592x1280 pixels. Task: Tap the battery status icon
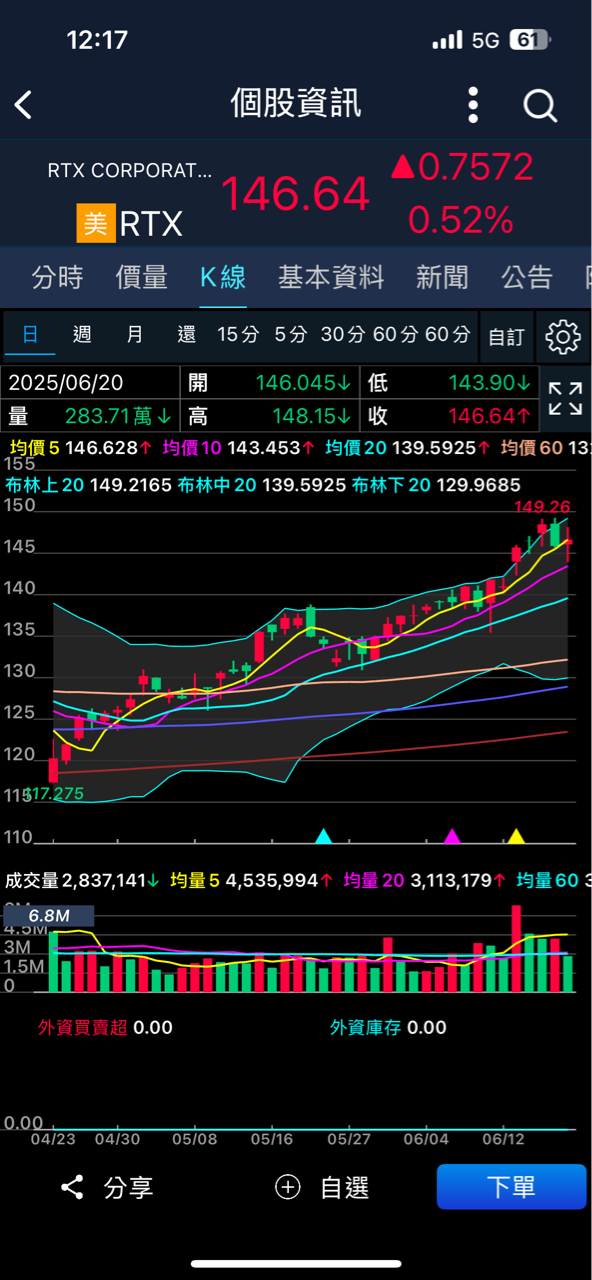tap(528, 40)
